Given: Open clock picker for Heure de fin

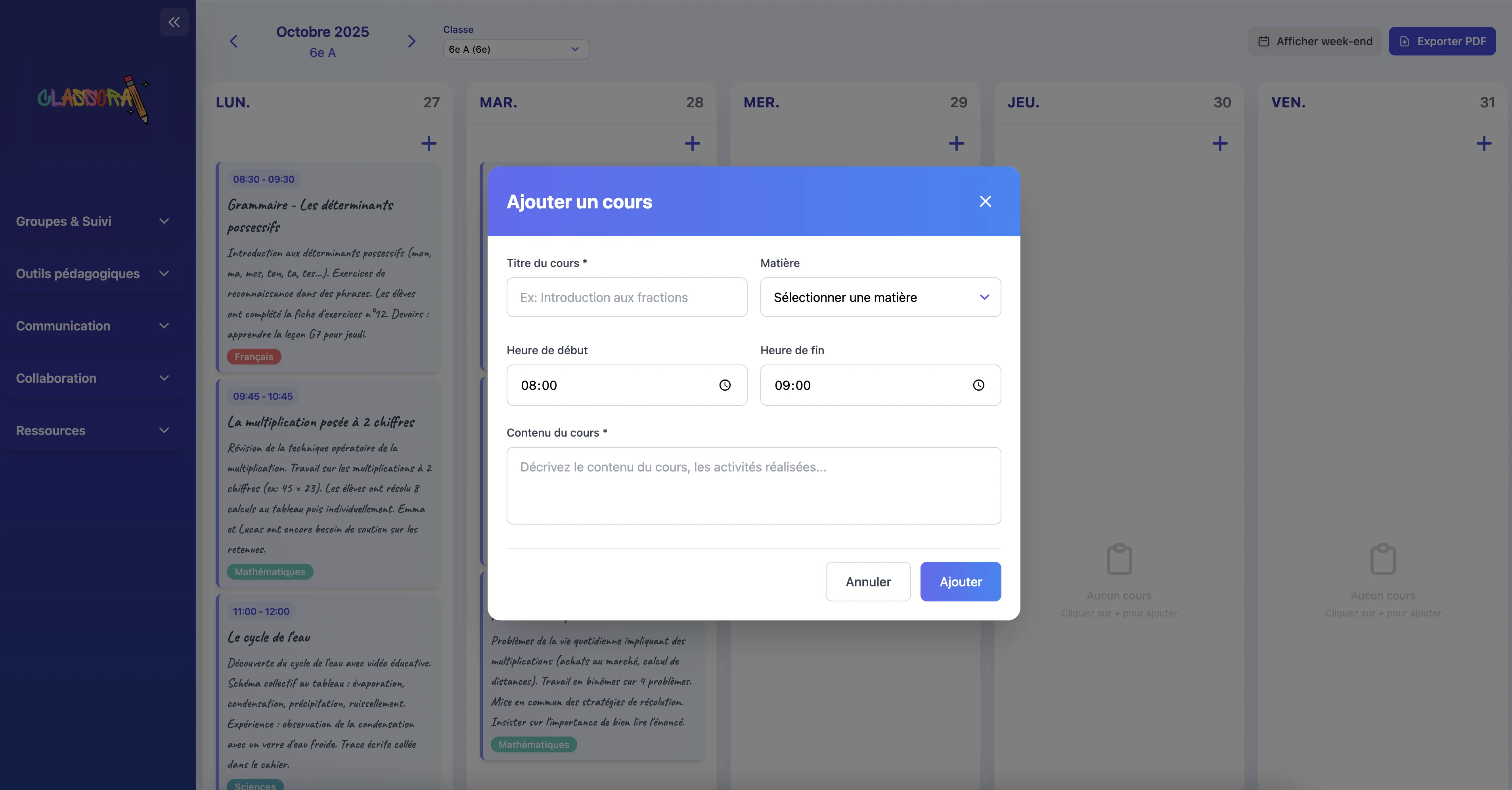Looking at the screenshot, I should pos(978,385).
